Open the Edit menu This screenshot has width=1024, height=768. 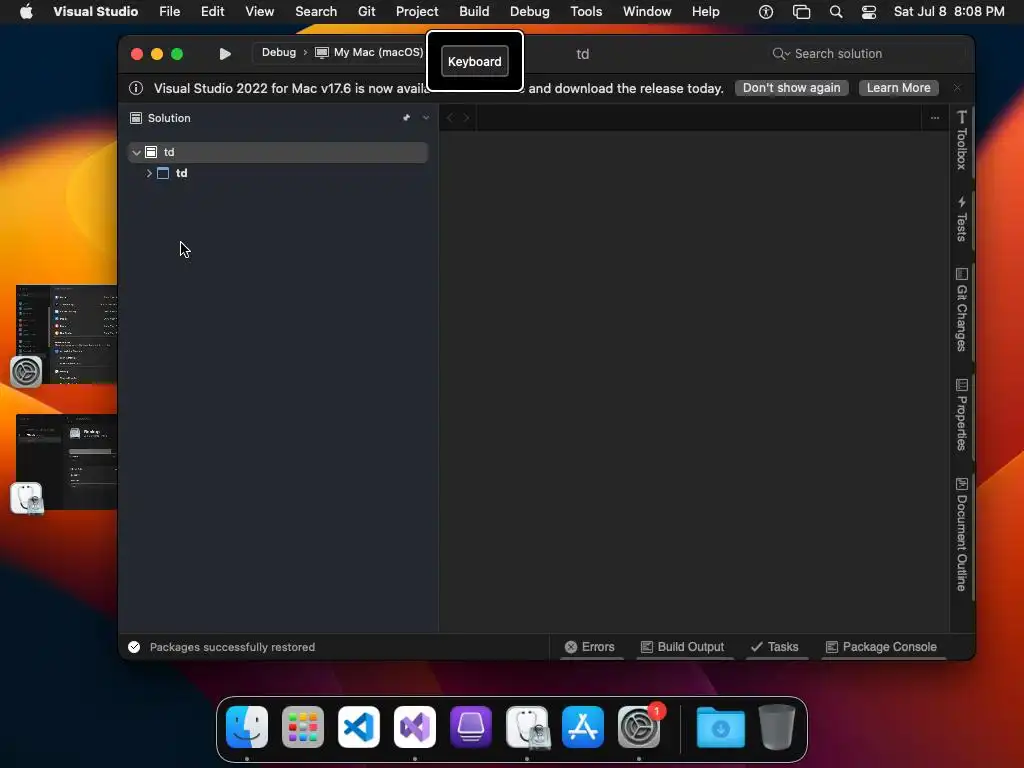coord(212,12)
